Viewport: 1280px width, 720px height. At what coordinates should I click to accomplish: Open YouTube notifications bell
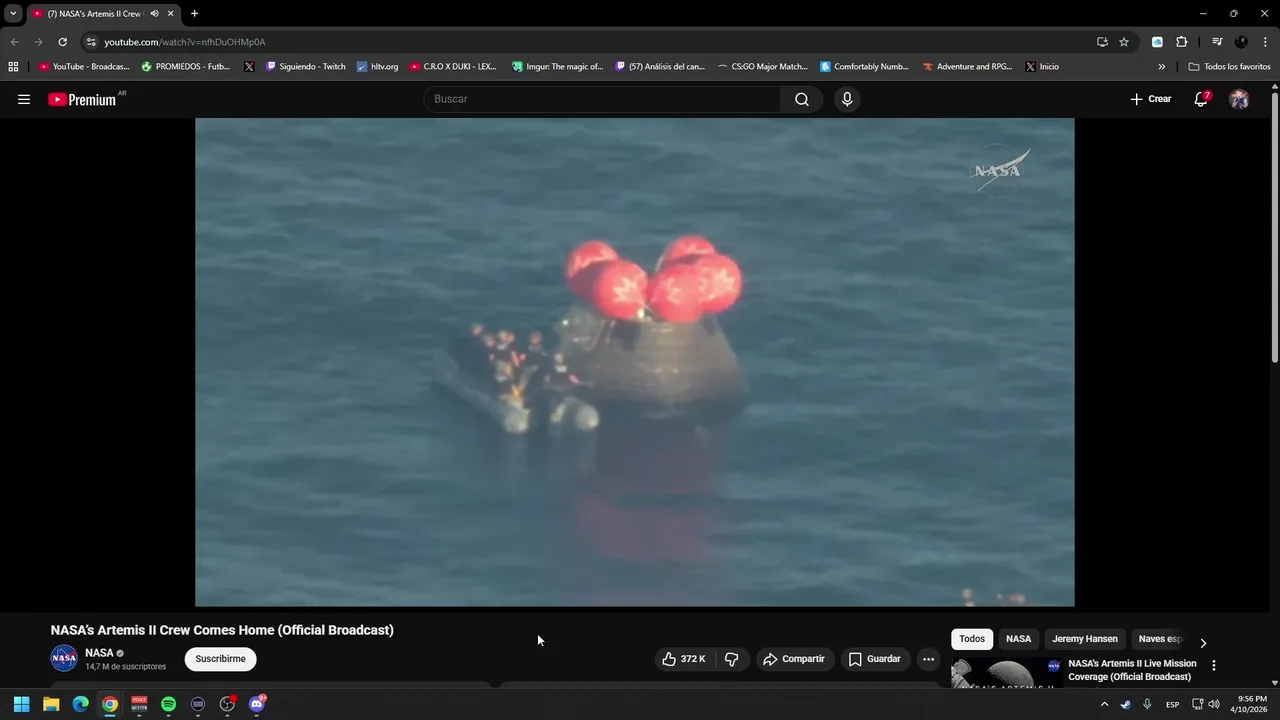click(1201, 99)
